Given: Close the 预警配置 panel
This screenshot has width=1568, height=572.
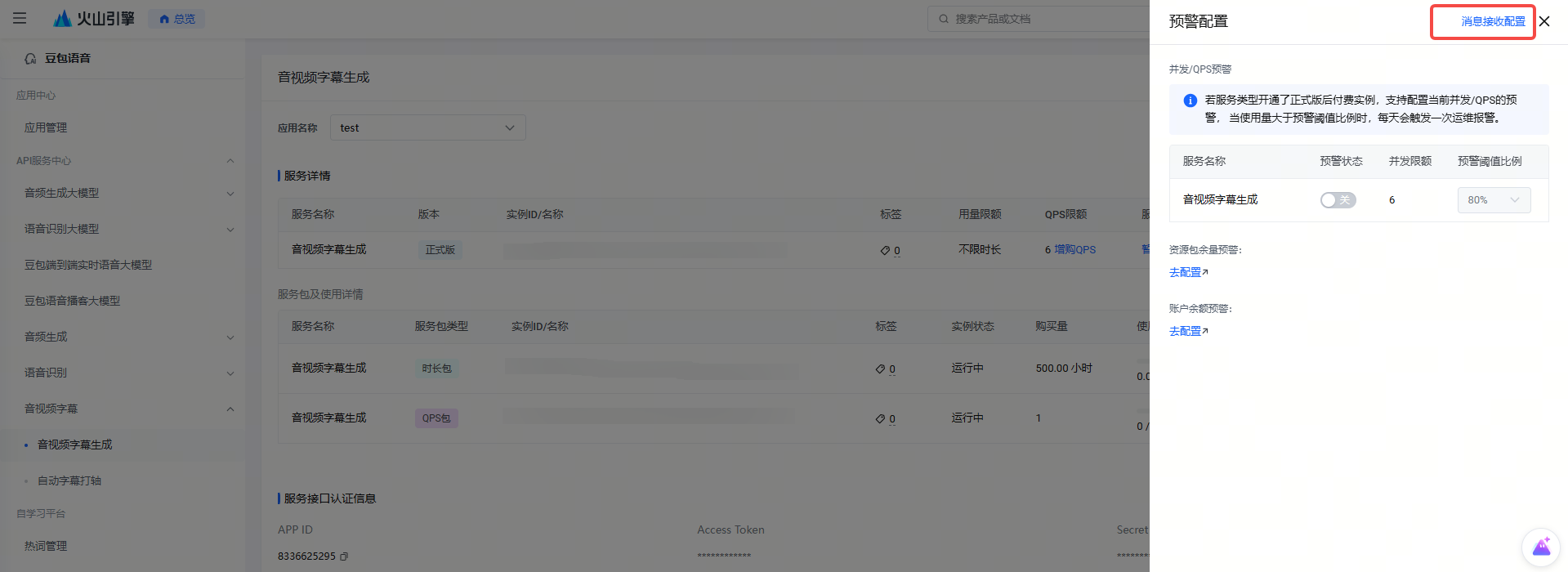Looking at the screenshot, I should pos(1544,21).
